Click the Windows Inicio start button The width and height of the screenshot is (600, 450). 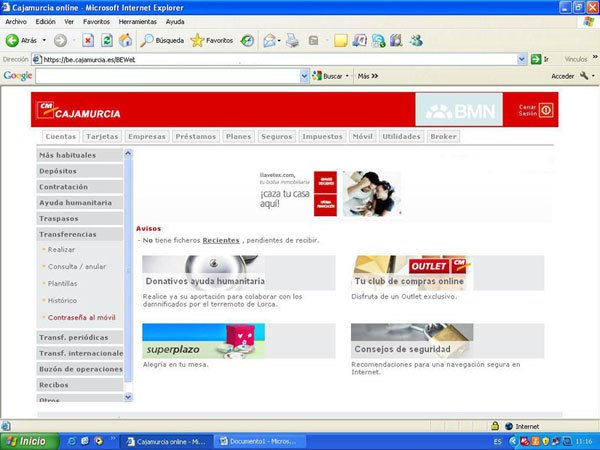29,441
